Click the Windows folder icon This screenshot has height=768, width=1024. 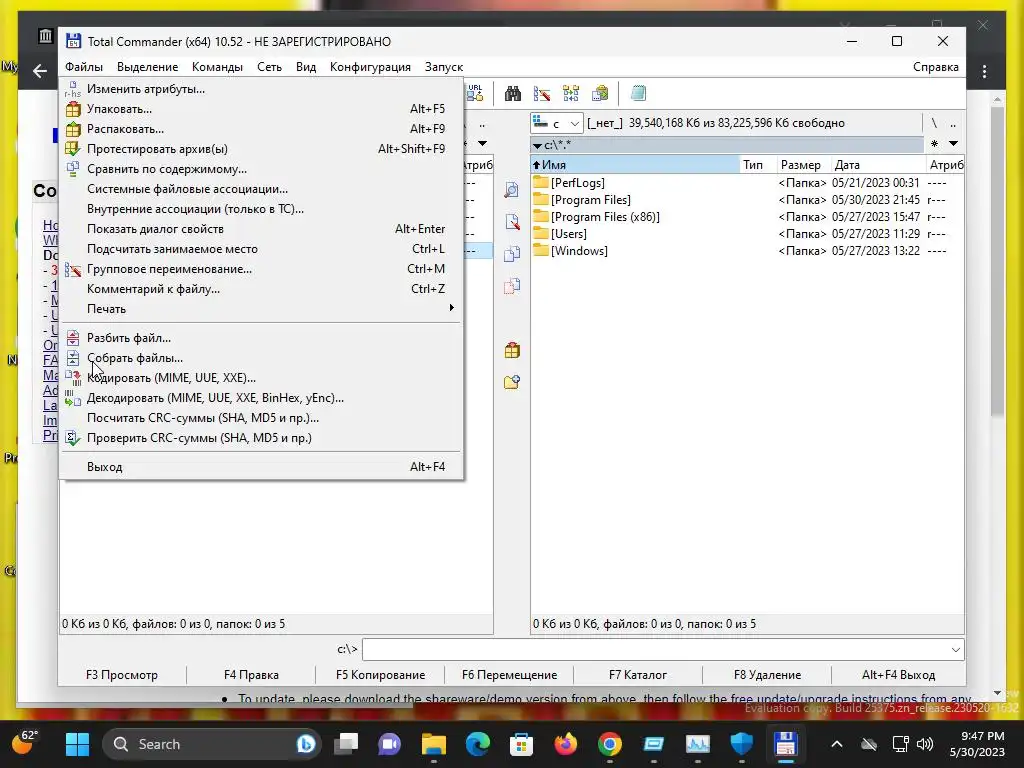pyautogui.click(x=540, y=250)
